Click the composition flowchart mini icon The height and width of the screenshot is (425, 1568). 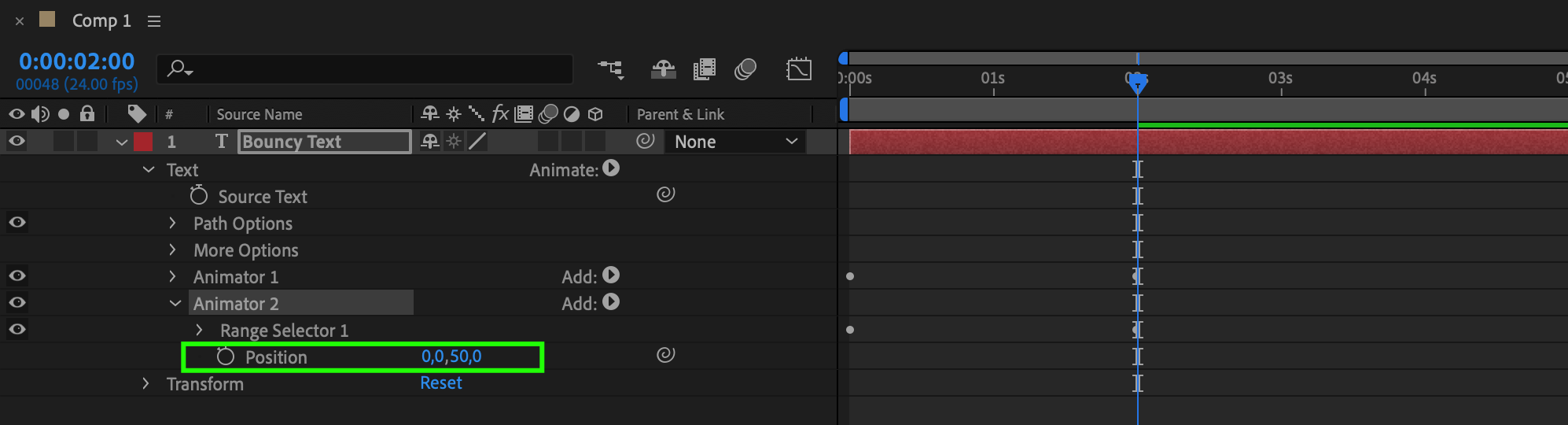pyautogui.click(x=611, y=69)
